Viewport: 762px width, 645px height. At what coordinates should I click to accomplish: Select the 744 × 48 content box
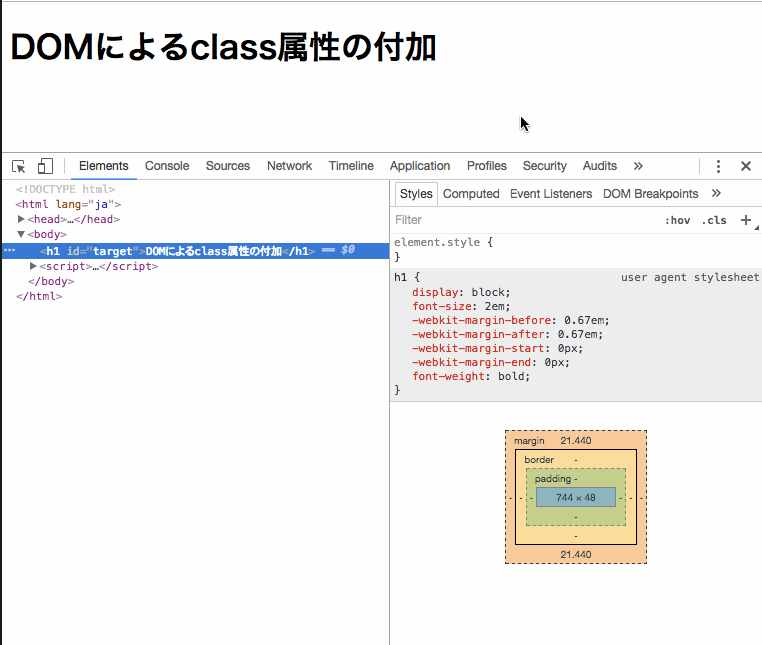tap(575, 497)
